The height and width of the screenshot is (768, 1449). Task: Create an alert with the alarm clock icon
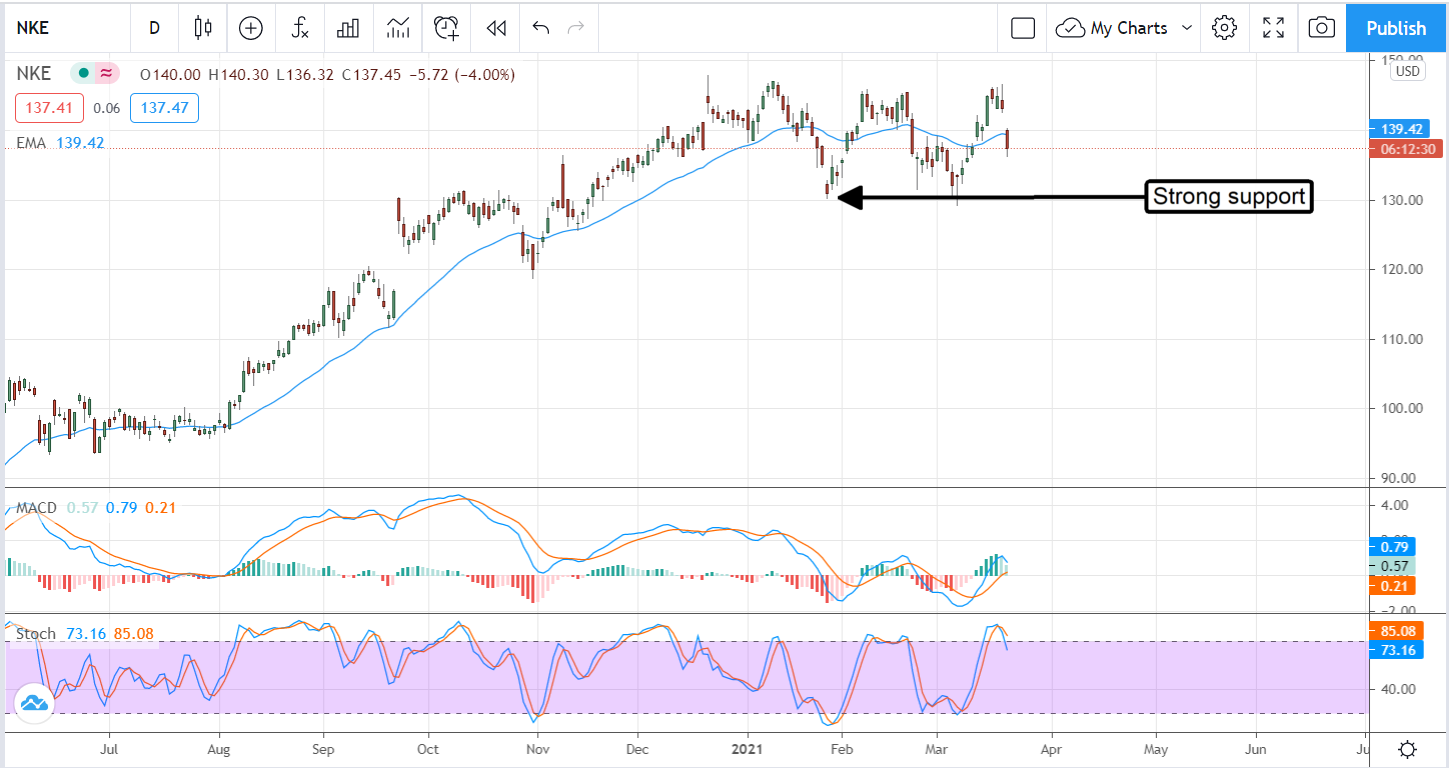point(446,28)
